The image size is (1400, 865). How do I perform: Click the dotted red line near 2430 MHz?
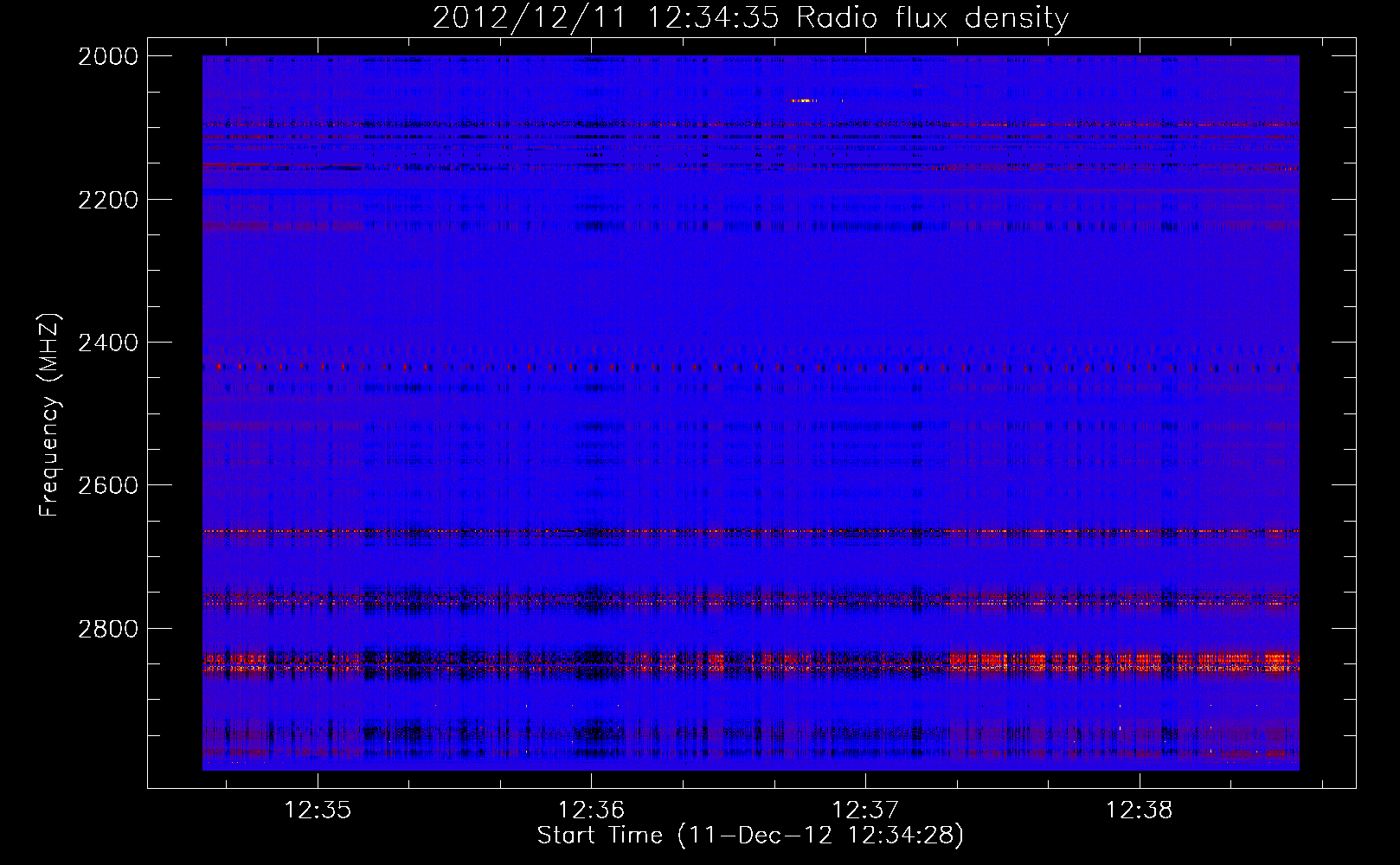tap(751, 368)
